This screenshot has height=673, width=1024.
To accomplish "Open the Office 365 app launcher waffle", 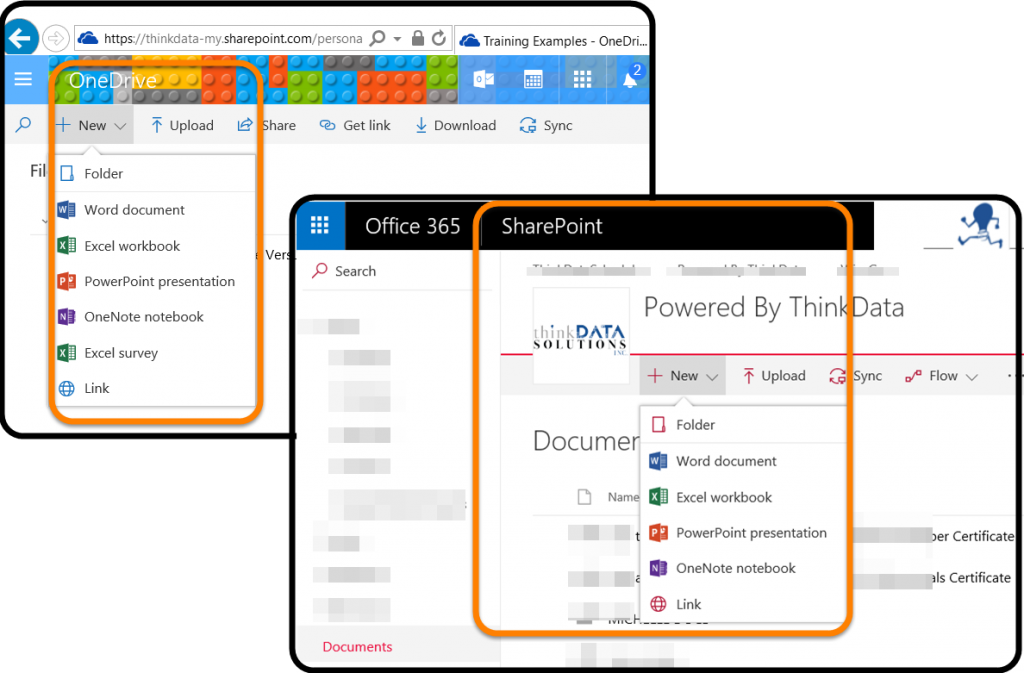I will coord(320,226).
